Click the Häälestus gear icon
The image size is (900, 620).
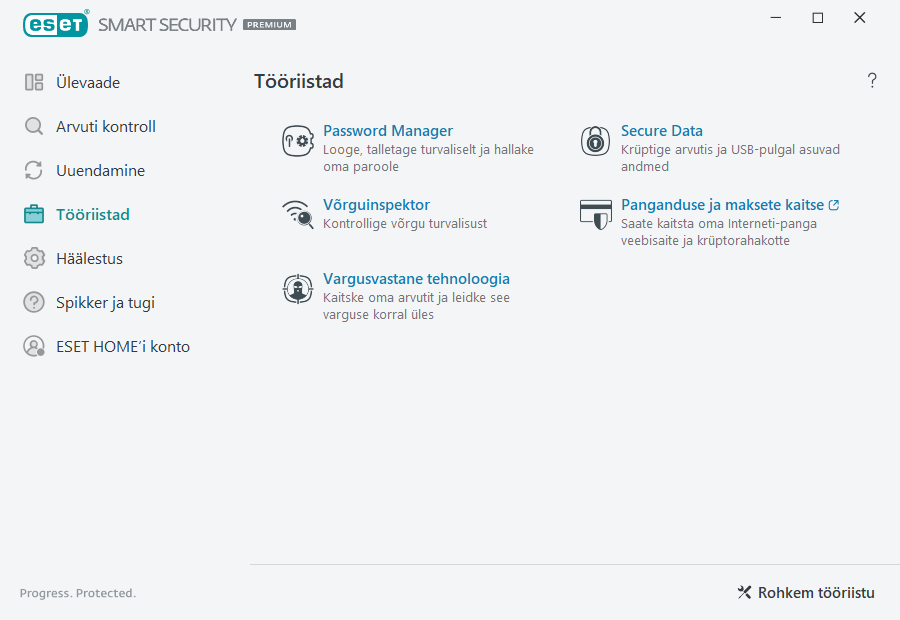point(33,258)
